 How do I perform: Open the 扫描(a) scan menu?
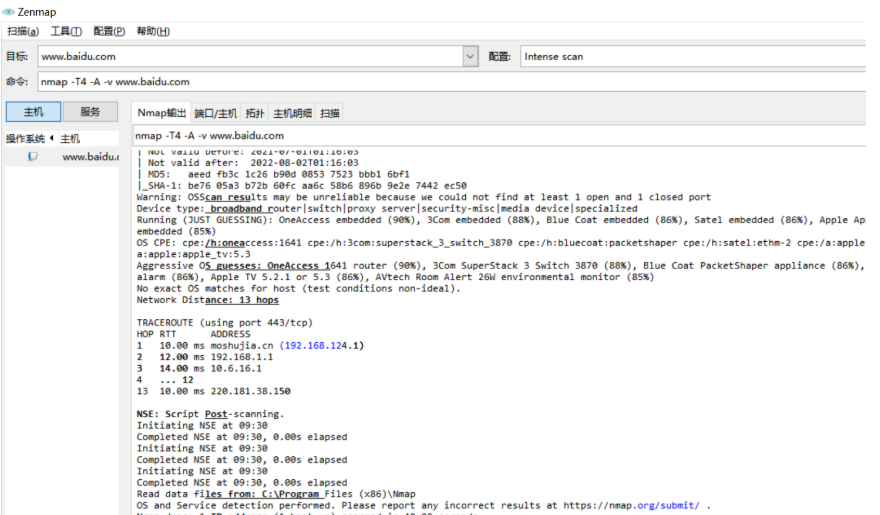[x=23, y=31]
